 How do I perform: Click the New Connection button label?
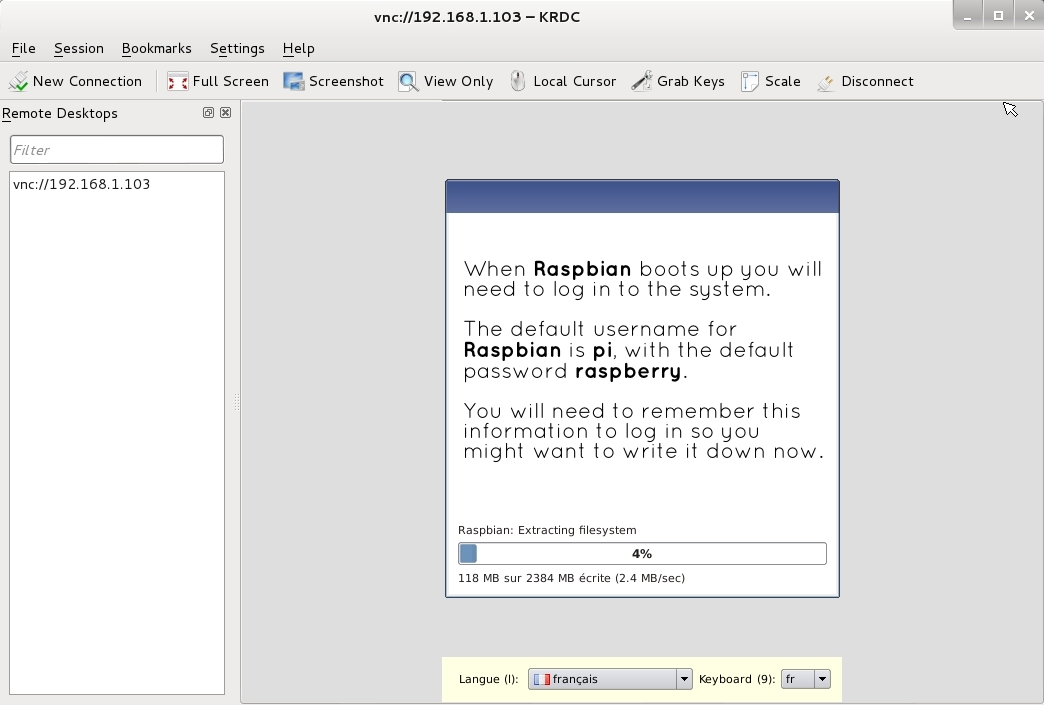tap(87, 81)
